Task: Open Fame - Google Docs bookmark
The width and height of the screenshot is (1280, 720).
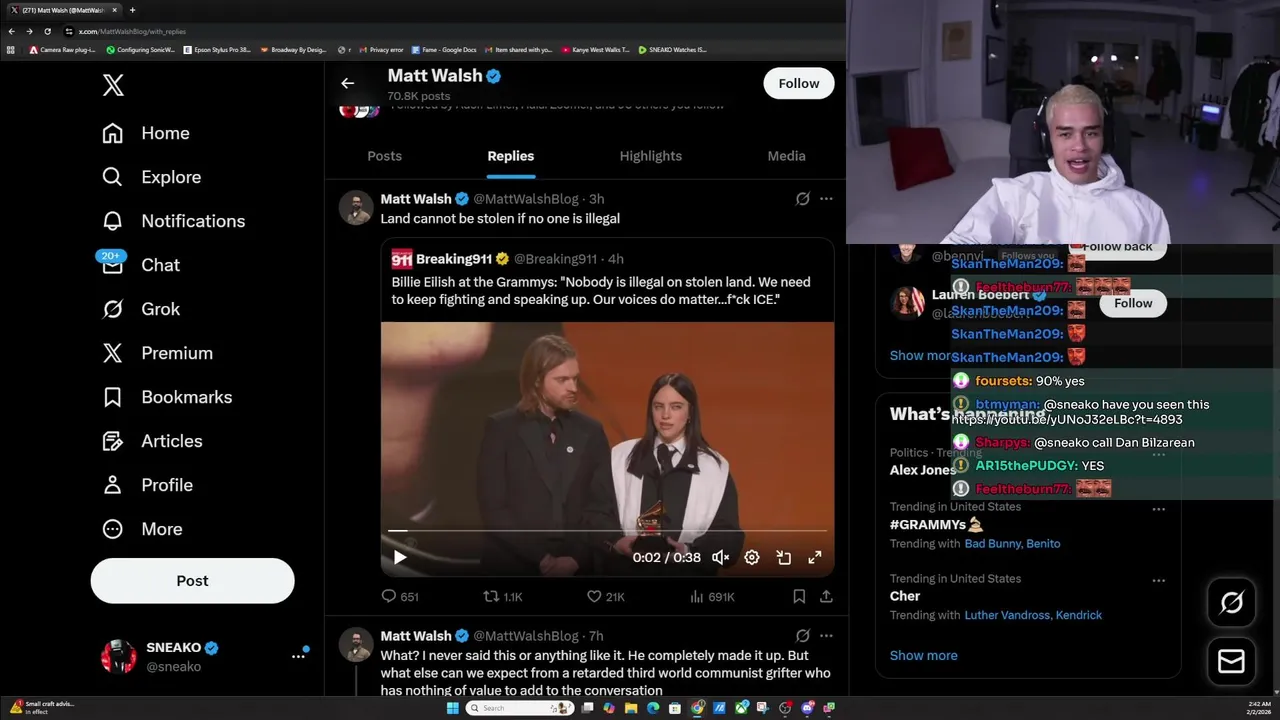Action: (x=444, y=49)
